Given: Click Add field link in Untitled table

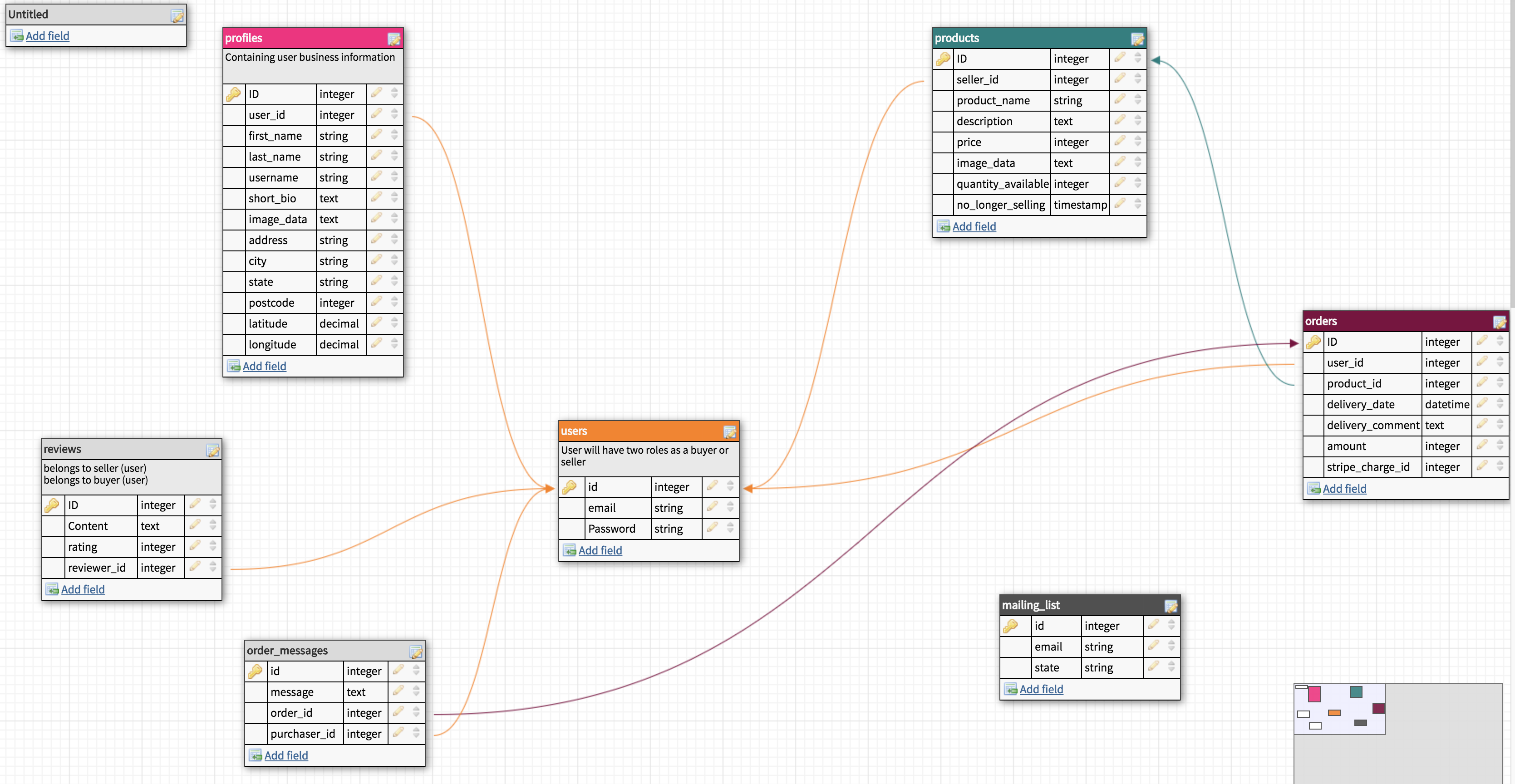Looking at the screenshot, I should [x=47, y=36].
